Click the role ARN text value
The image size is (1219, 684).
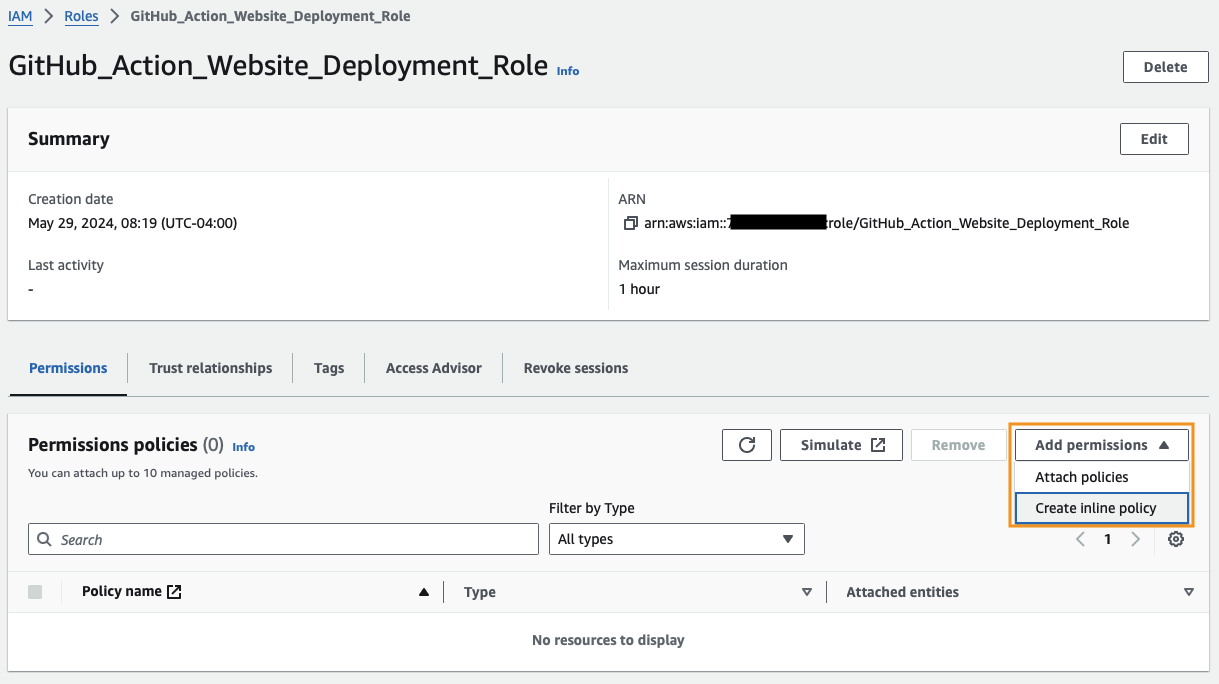[x=887, y=223]
